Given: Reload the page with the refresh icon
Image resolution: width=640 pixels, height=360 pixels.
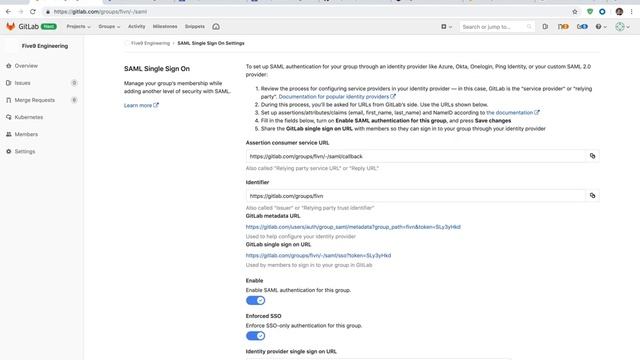Looking at the screenshot, I should pos(33,11).
